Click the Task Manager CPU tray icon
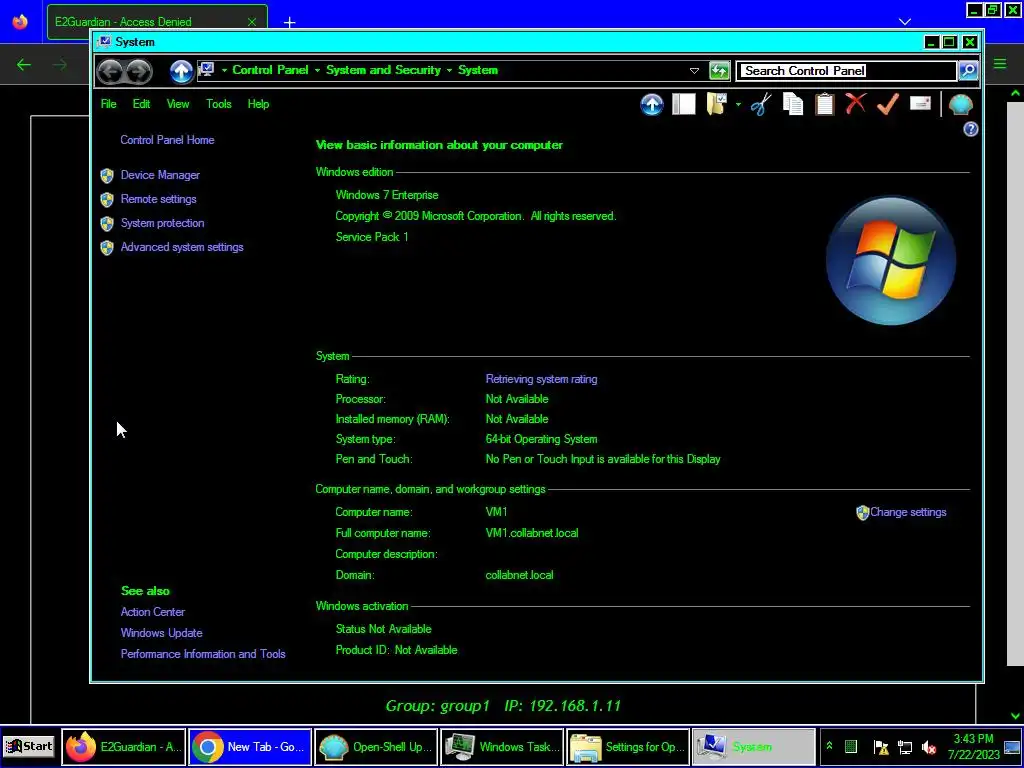This screenshot has height=768, width=1024. point(851,746)
